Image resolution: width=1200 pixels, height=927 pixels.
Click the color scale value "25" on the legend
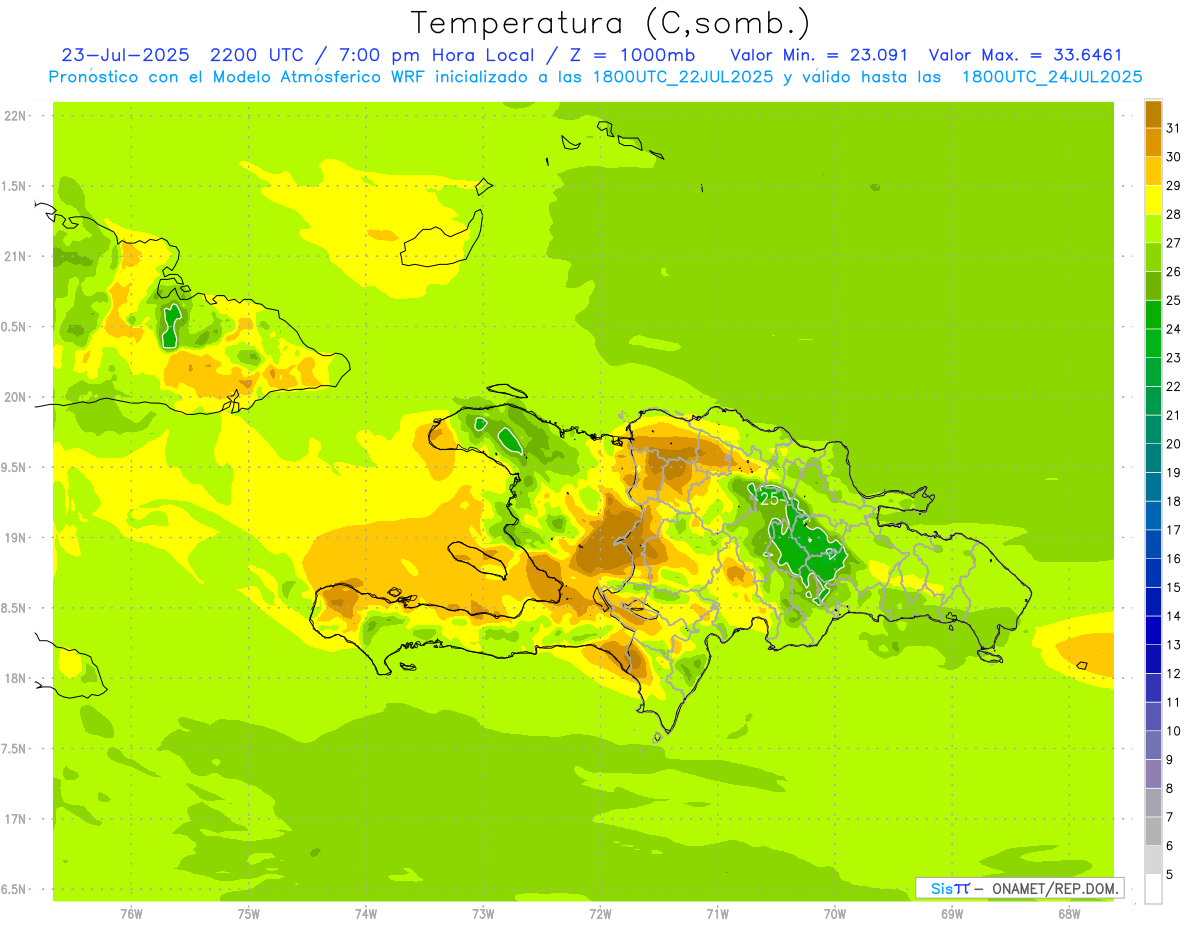coord(1173,300)
